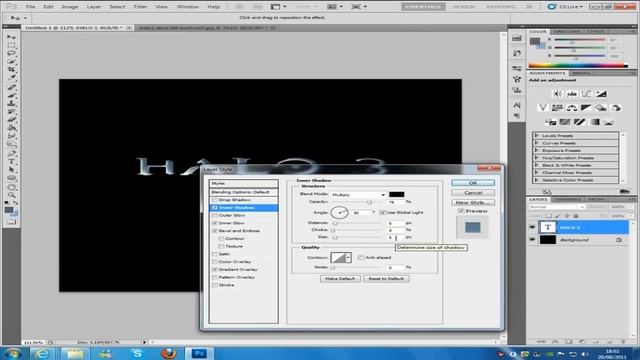
Task: Click the New Style button
Action: tap(473, 202)
